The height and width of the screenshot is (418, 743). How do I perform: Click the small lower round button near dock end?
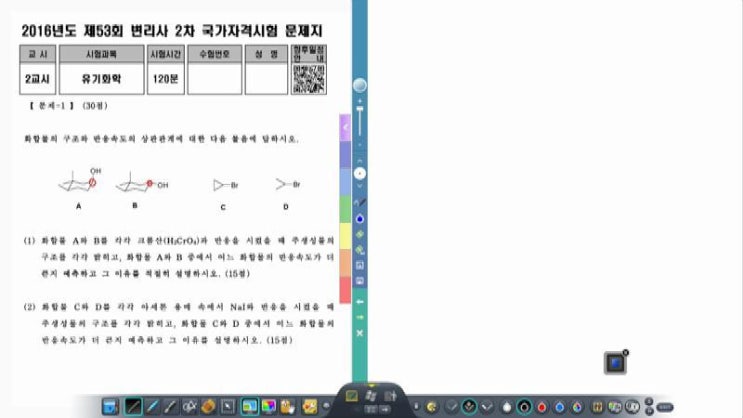(650, 411)
